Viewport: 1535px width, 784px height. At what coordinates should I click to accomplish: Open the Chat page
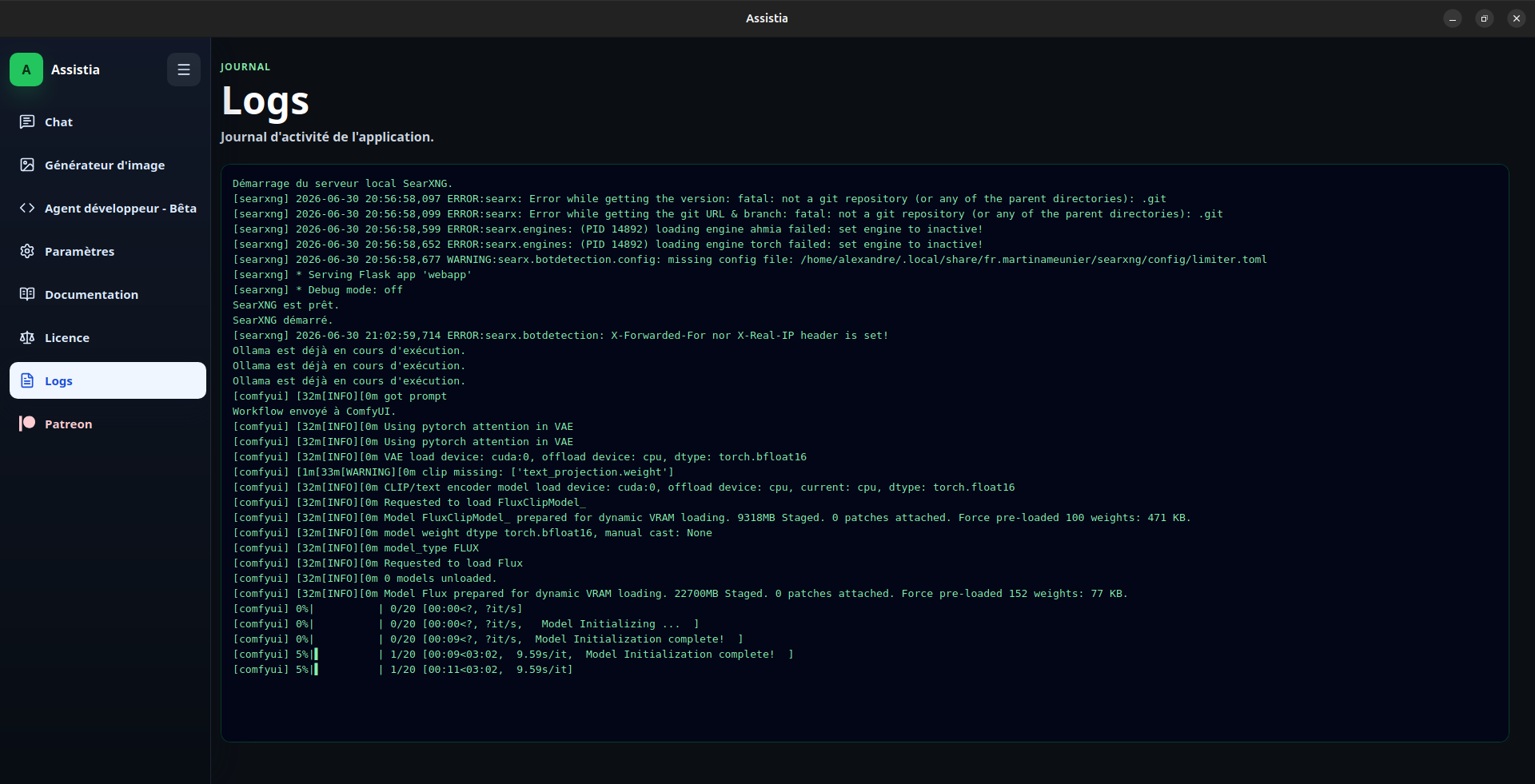108,121
